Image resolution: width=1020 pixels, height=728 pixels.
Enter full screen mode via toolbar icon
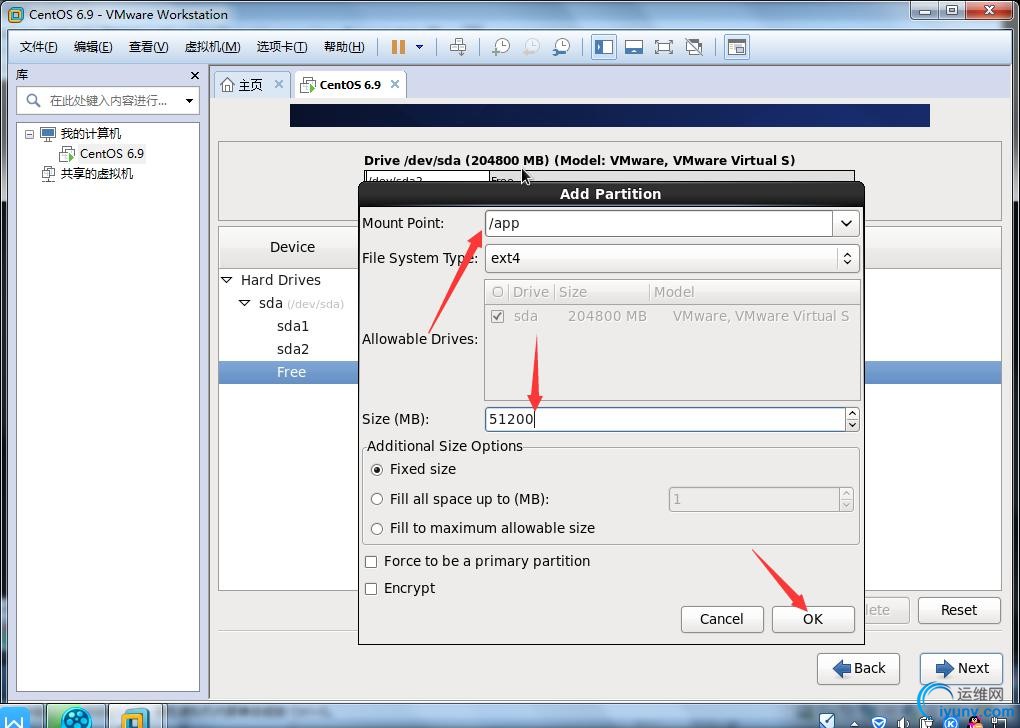(x=664, y=47)
